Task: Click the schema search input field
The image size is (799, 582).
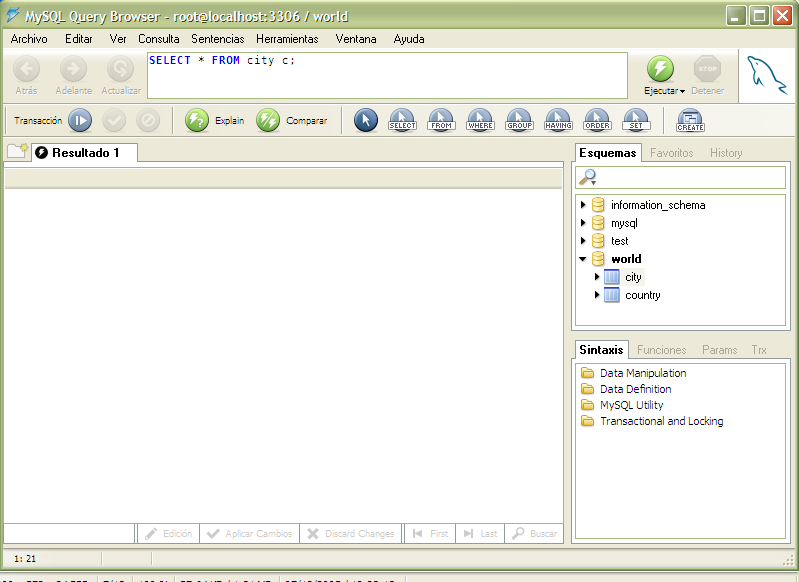Action: click(x=692, y=177)
